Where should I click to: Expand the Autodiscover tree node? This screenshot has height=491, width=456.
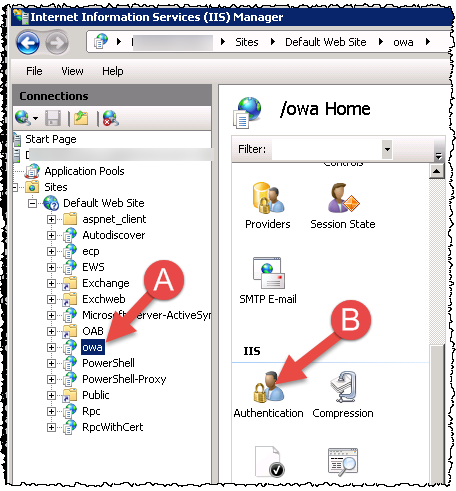51,235
